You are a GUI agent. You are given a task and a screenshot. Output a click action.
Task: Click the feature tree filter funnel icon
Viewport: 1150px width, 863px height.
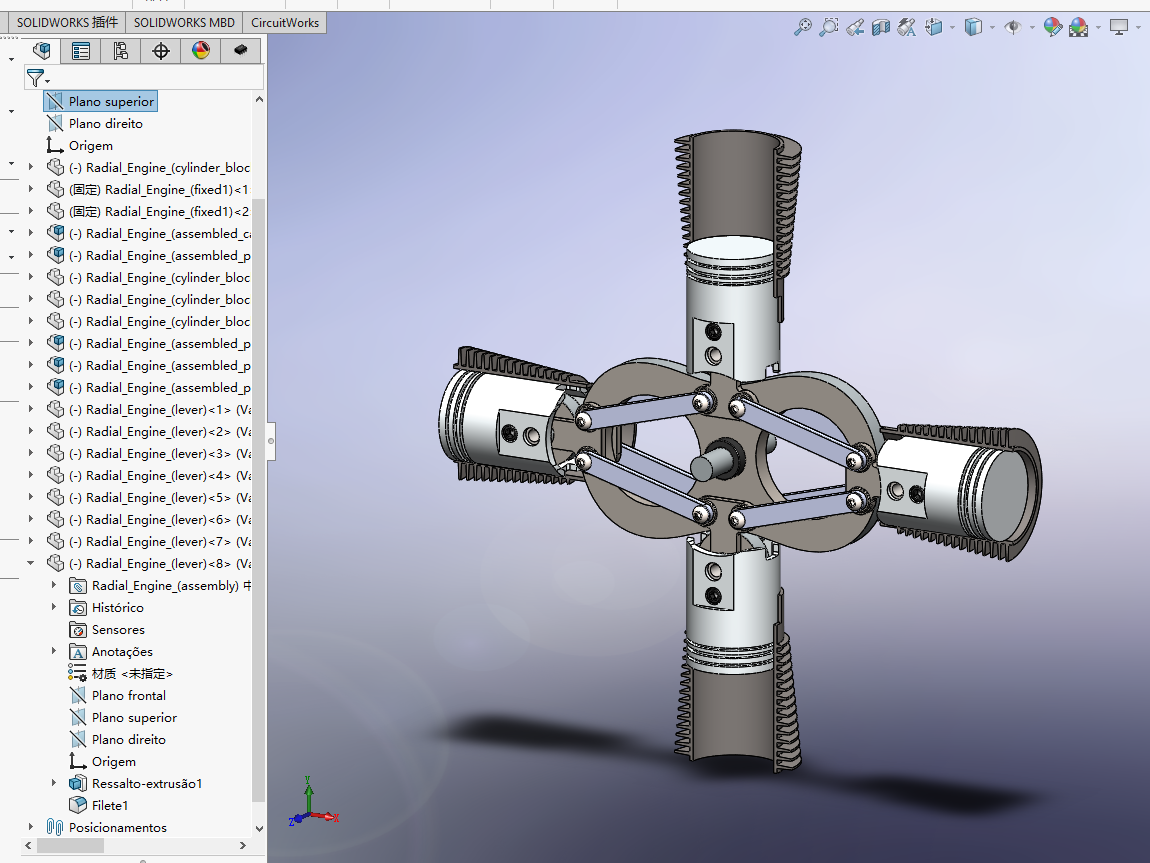point(34,77)
